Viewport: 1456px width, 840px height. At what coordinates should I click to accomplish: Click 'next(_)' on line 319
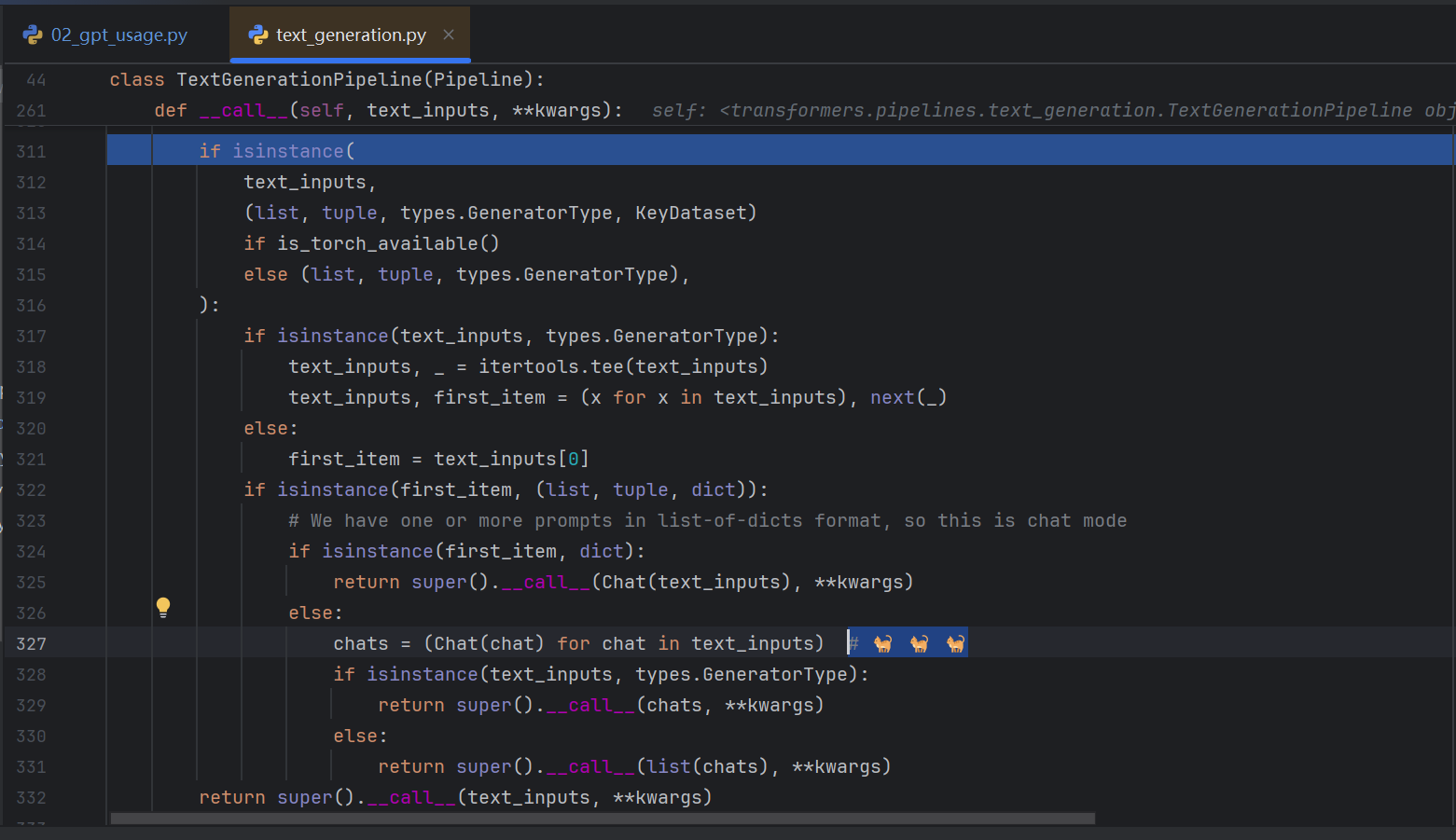pyautogui.click(x=908, y=397)
